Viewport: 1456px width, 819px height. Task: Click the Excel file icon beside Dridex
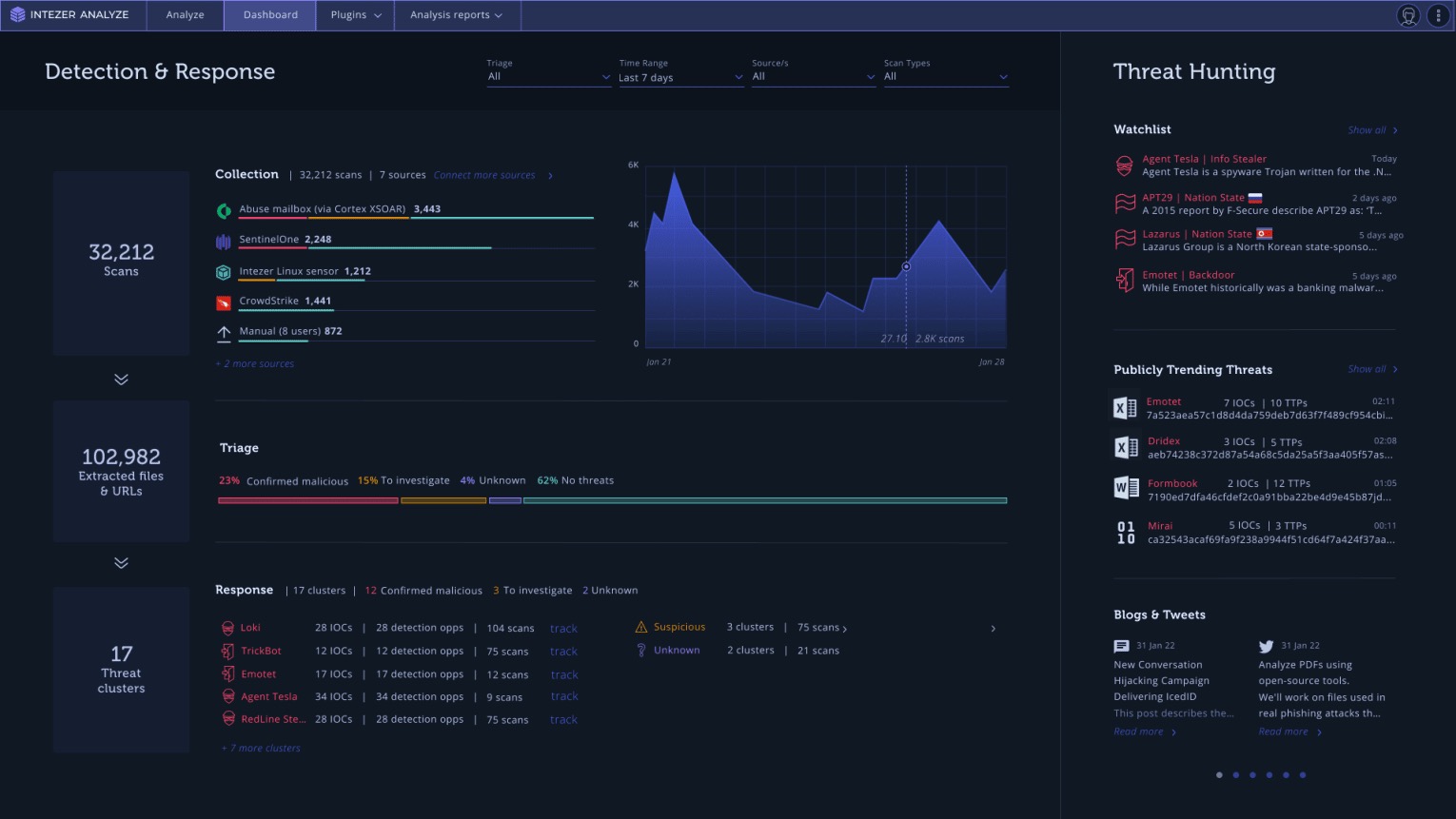pos(1125,448)
